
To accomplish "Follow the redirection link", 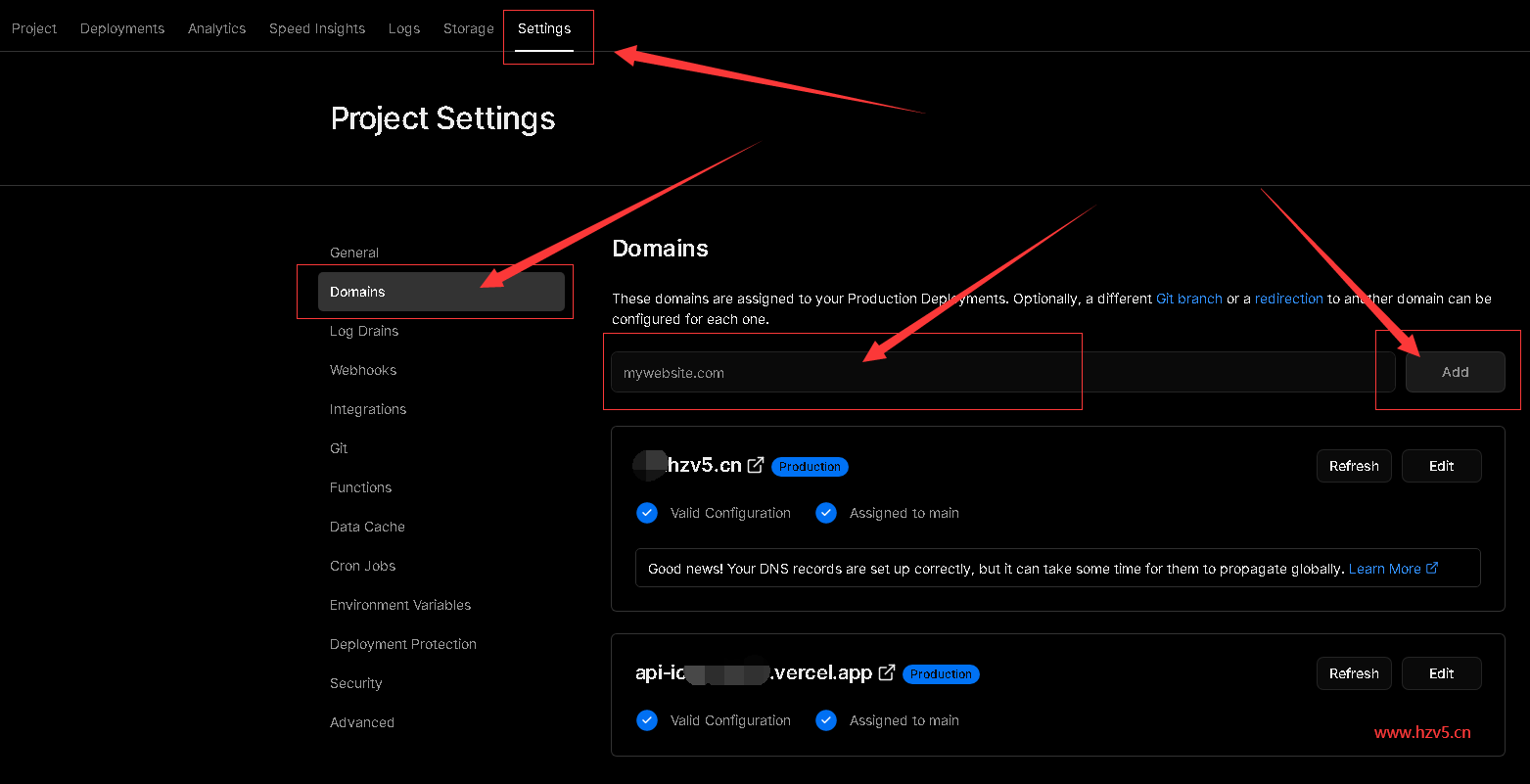I will (1289, 299).
